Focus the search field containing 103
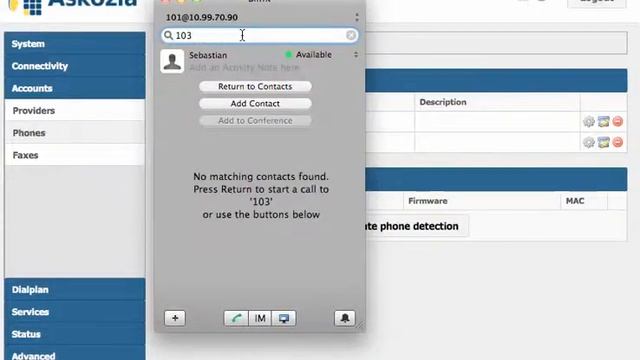Screen dimensions: 640x360 pyautogui.click(x=260, y=36)
